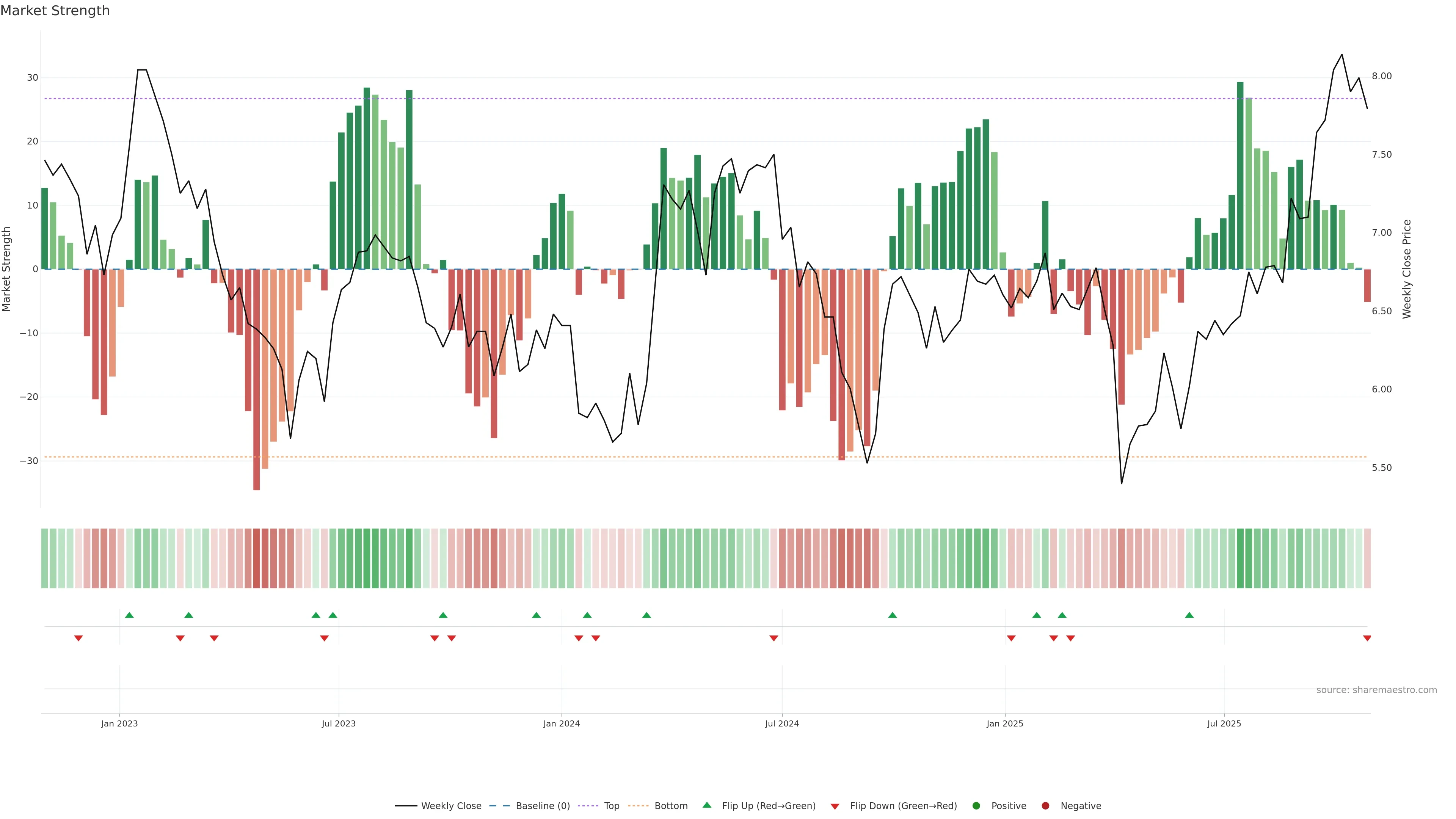
Task: Click the Jan 2023 x-axis label
Action: [119, 723]
